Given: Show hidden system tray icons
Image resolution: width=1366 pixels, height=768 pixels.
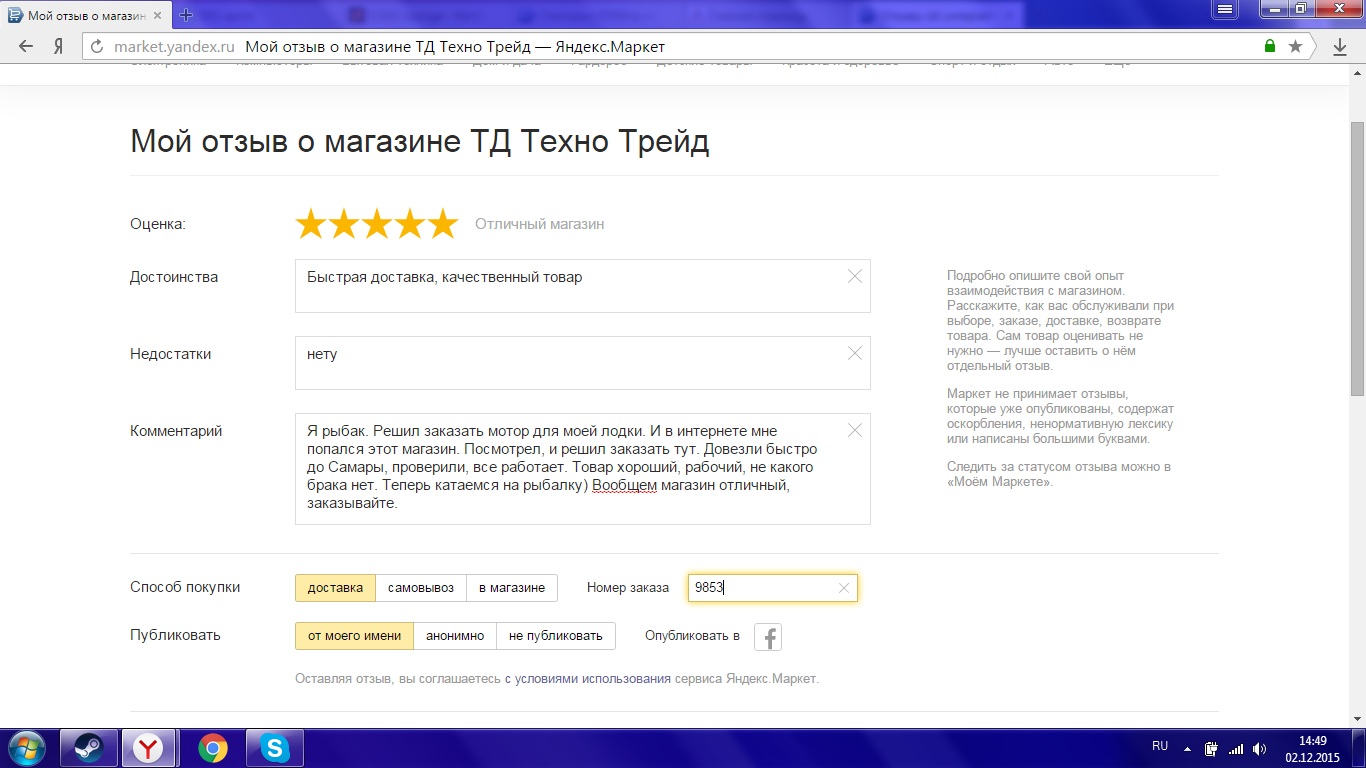Looking at the screenshot, I should [x=1188, y=748].
